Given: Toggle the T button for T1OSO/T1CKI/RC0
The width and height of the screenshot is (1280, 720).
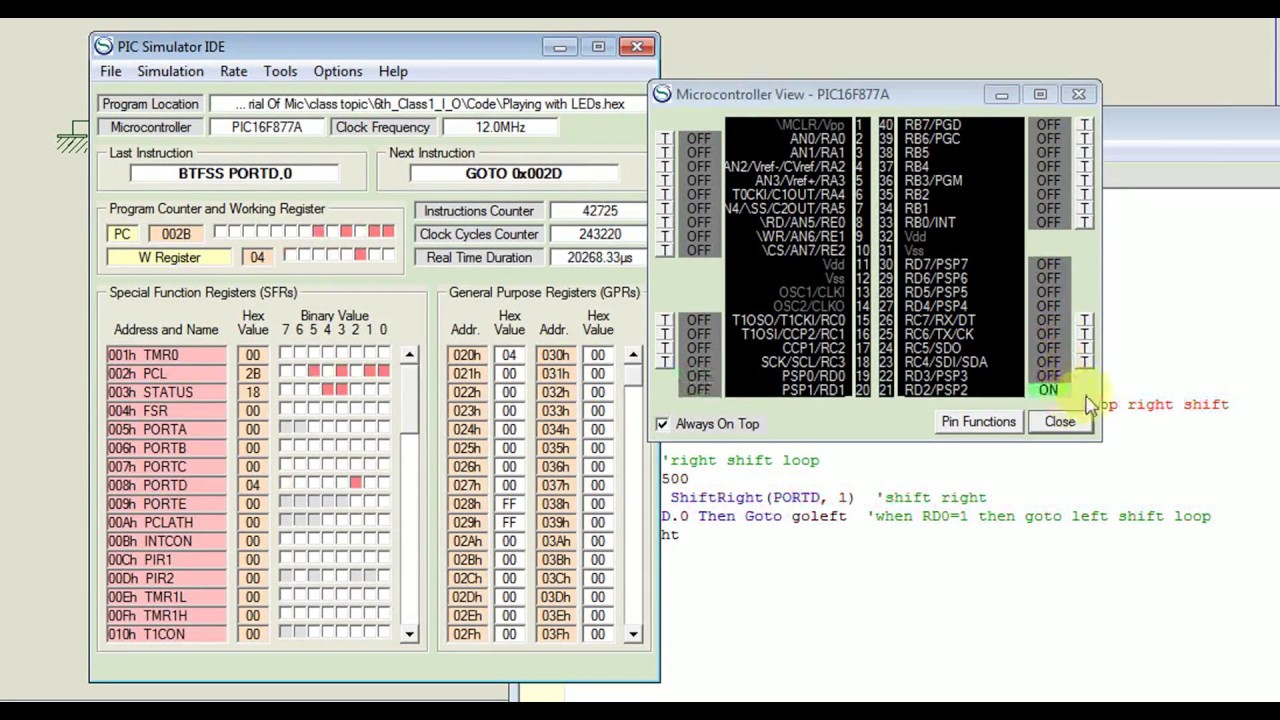Looking at the screenshot, I should pos(665,320).
